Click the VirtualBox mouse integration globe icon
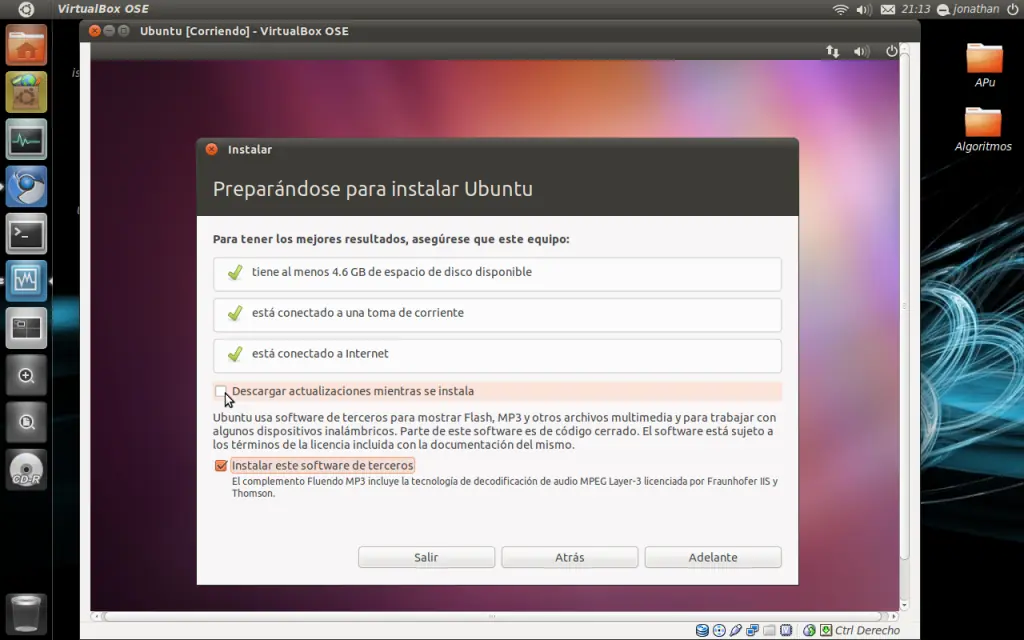The image size is (1024, 640). tap(809, 630)
